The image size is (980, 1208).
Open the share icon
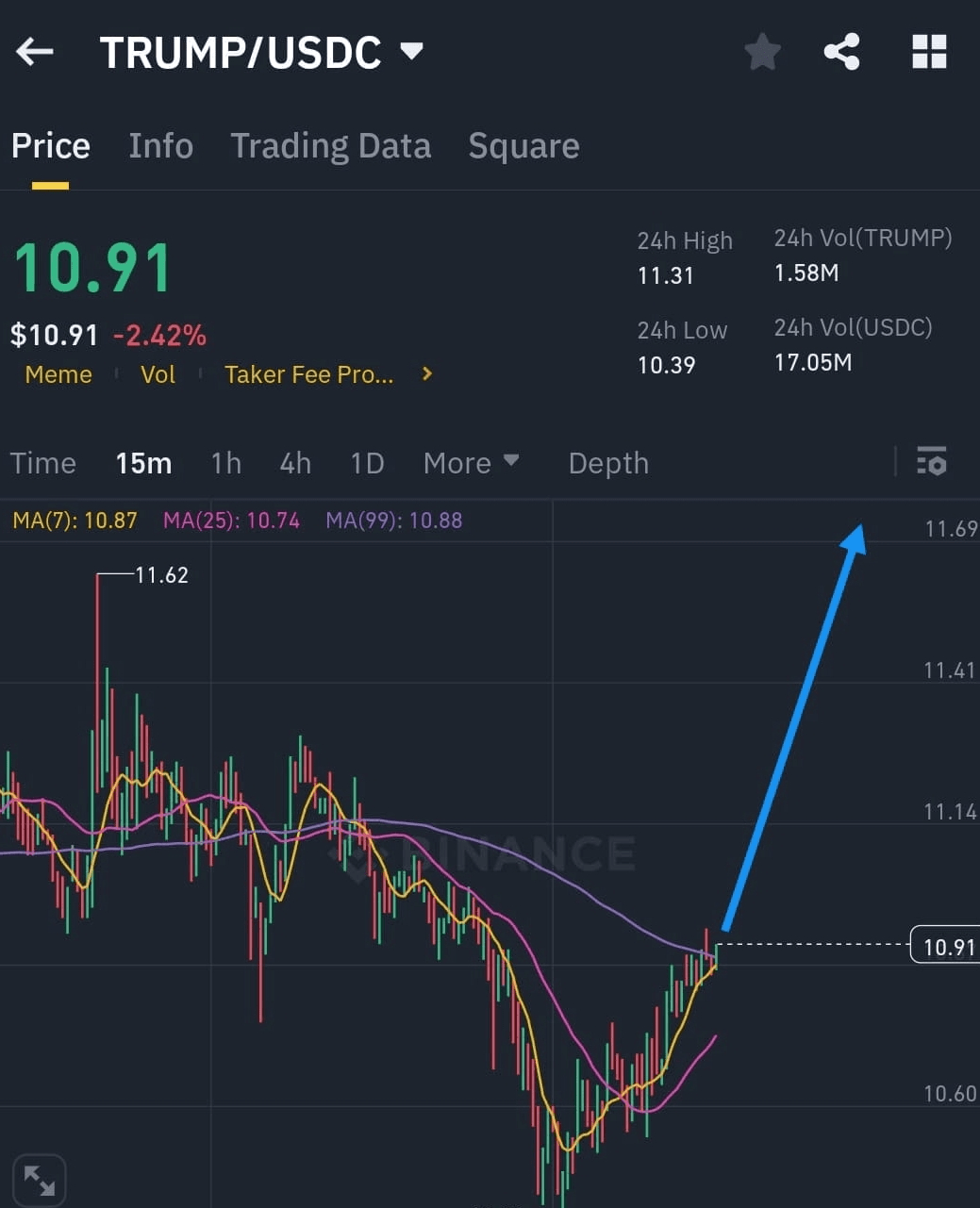click(x=841, y=52)
